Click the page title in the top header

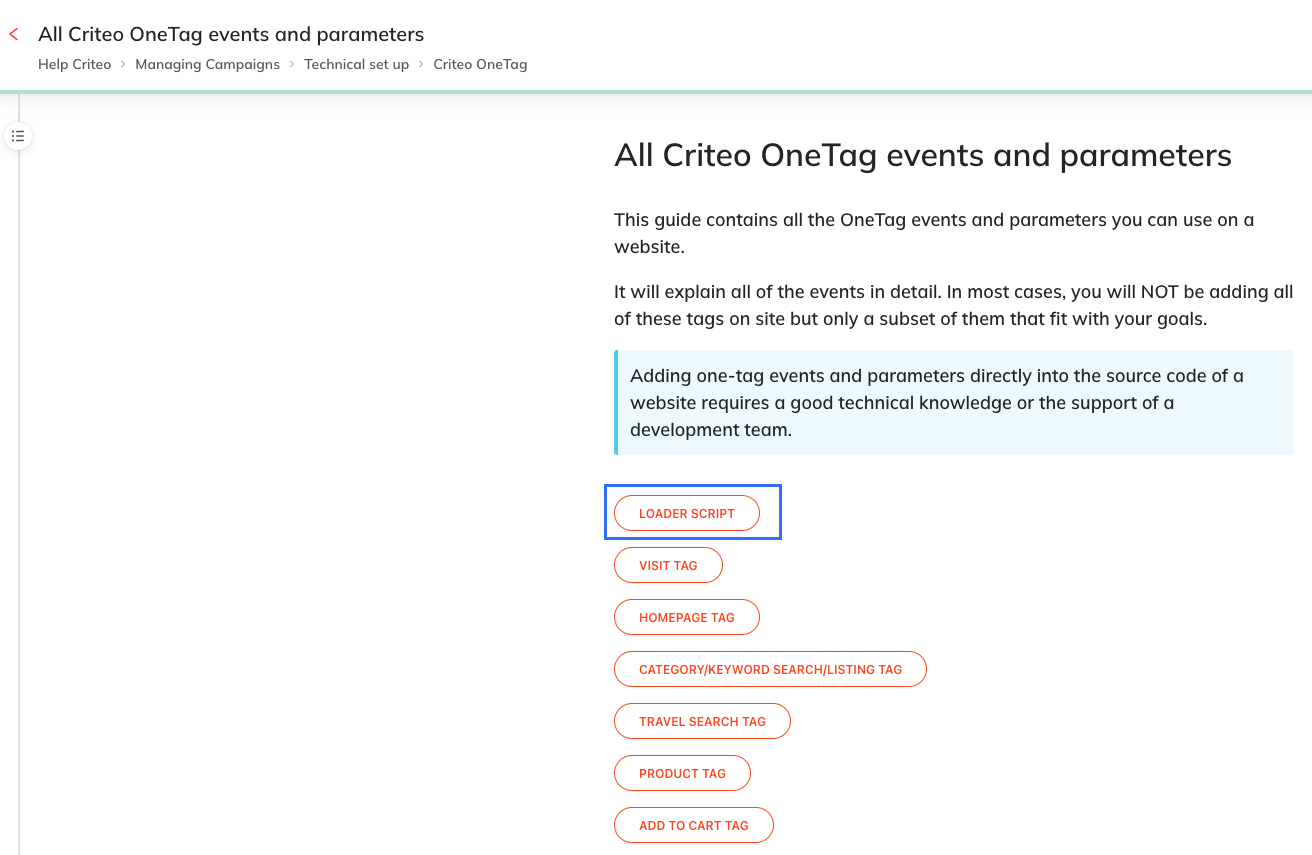coord(231,35)
